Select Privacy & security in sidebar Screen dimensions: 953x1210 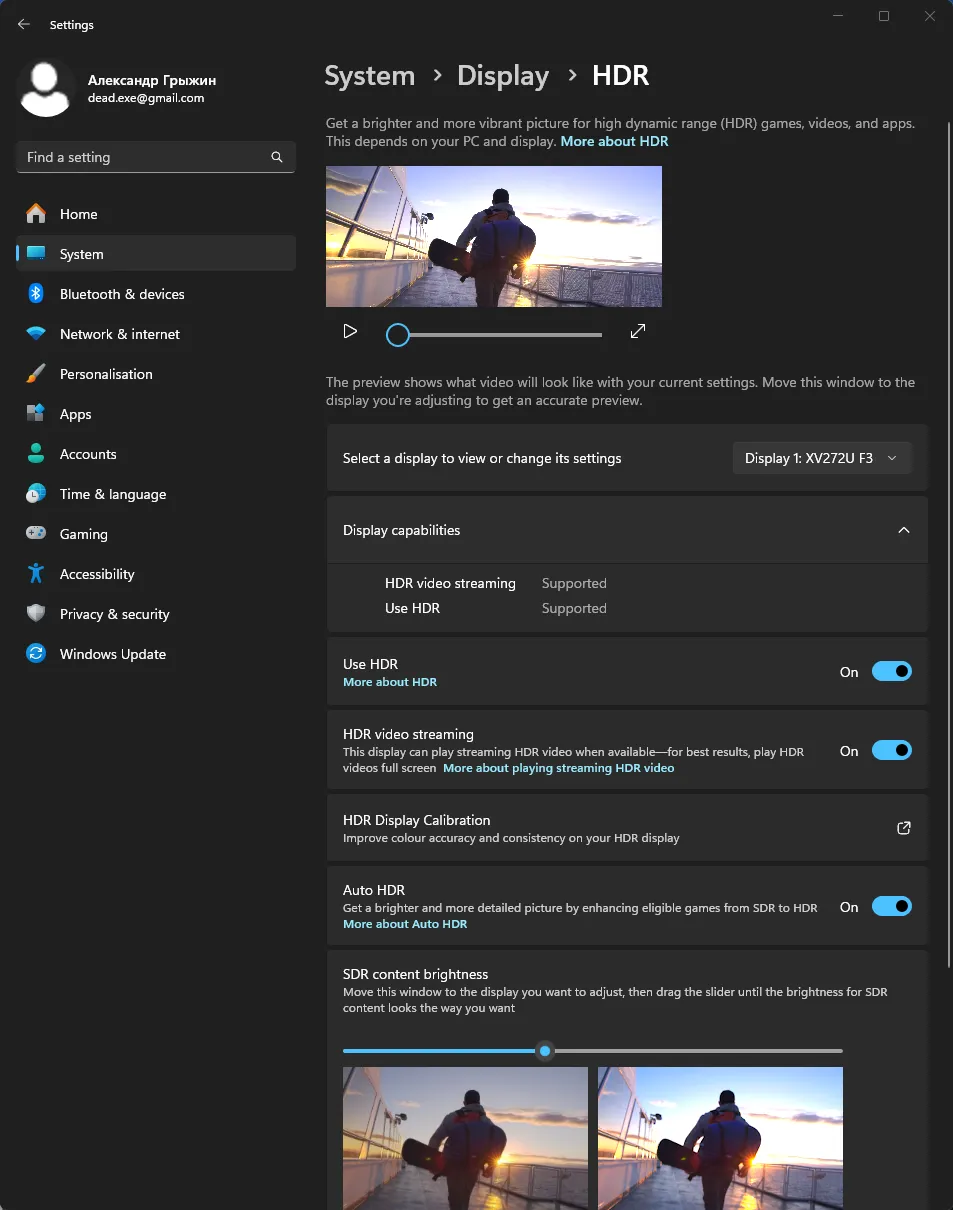(114, 614)
